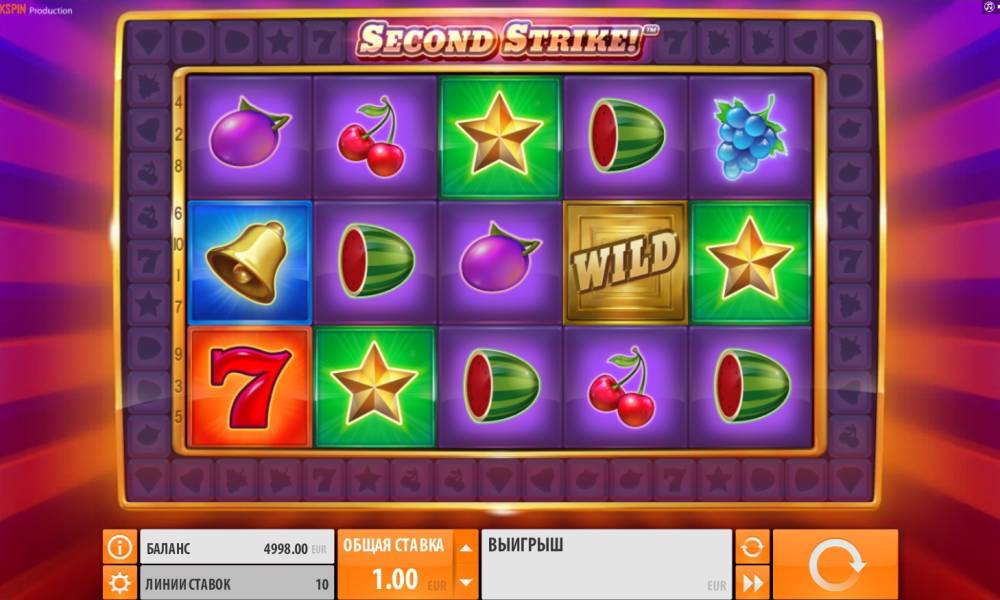Open the settings gear icon
Image resolution: width=1000 pixels, height=600 pixels.
tap(120, 583)
